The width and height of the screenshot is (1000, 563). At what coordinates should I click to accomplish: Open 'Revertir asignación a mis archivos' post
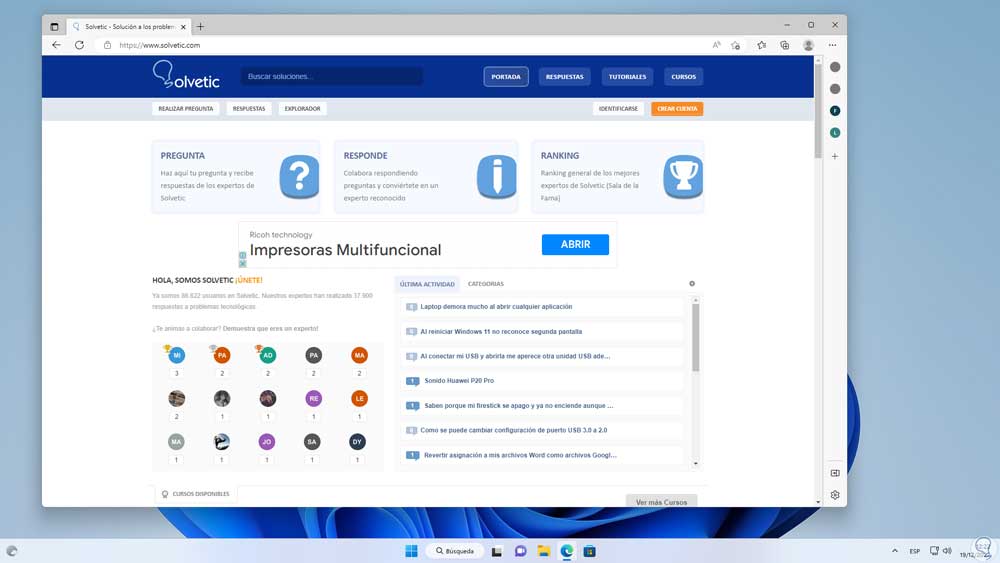(520, 455)
